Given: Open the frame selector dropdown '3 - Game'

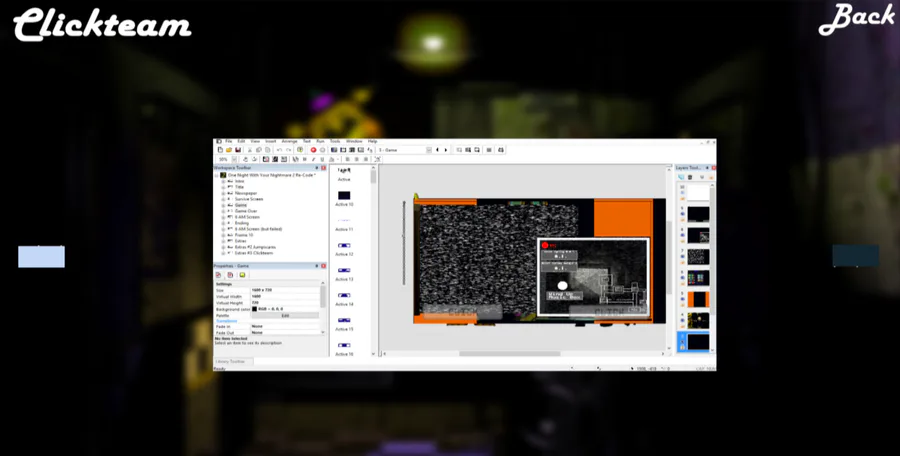Looking at the screenshot, I should pos(429,150).
